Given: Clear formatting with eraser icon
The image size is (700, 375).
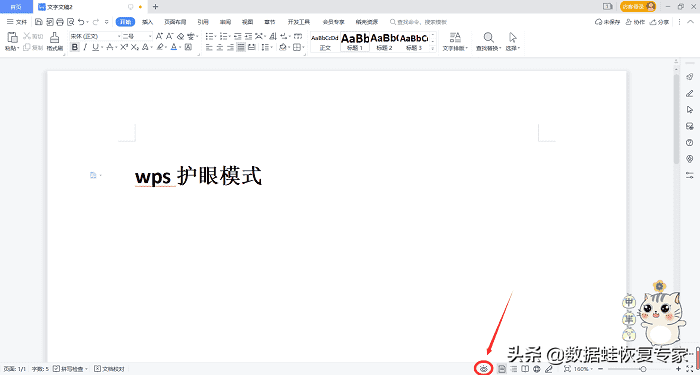Looking at the screenshot, I should [x=180, y=36].
